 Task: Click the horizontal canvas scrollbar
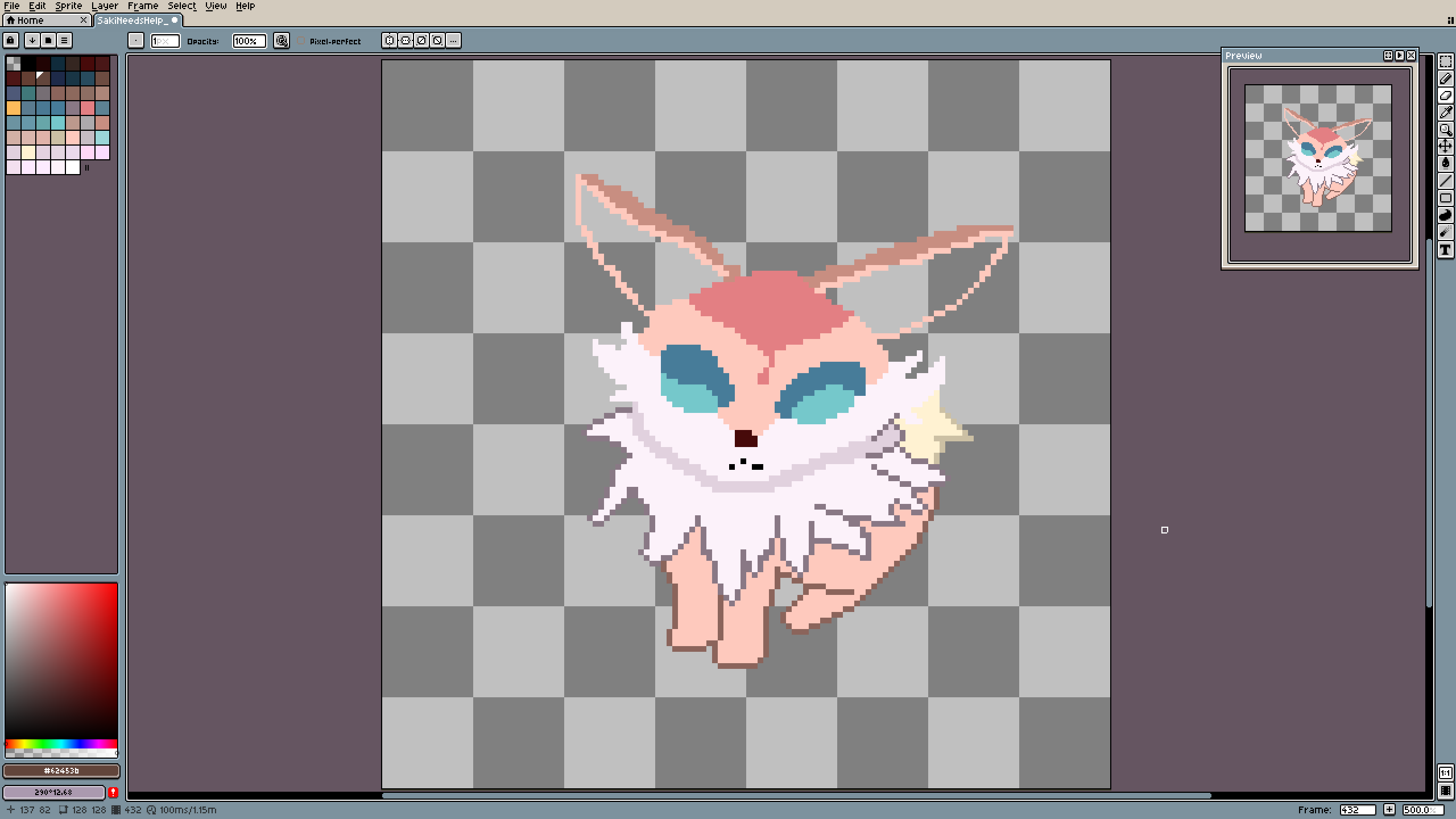[x=796, y=796]
